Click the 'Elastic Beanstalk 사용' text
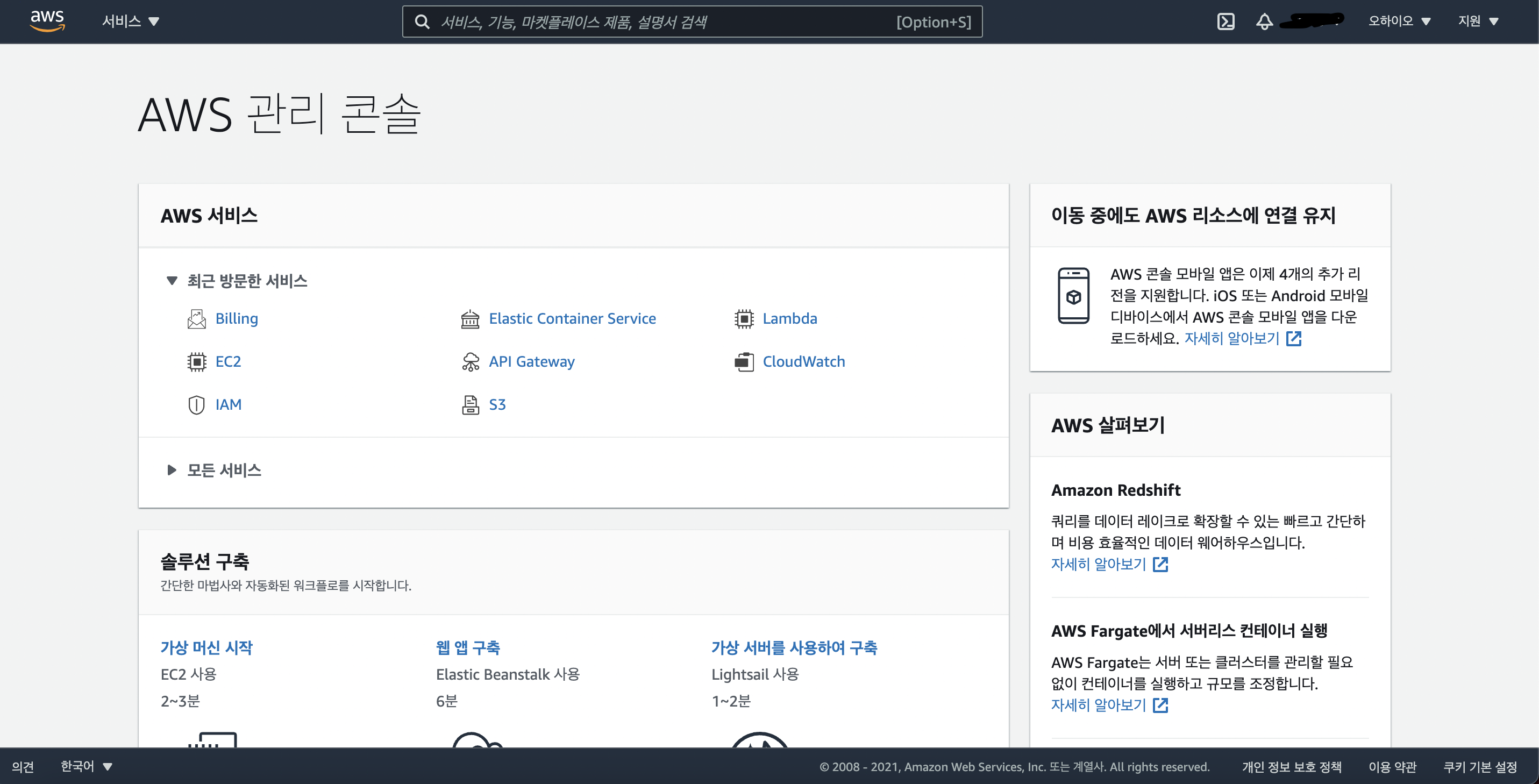Image resolution: width=1539 pixels, height=784 pixels. coord(508,675)
